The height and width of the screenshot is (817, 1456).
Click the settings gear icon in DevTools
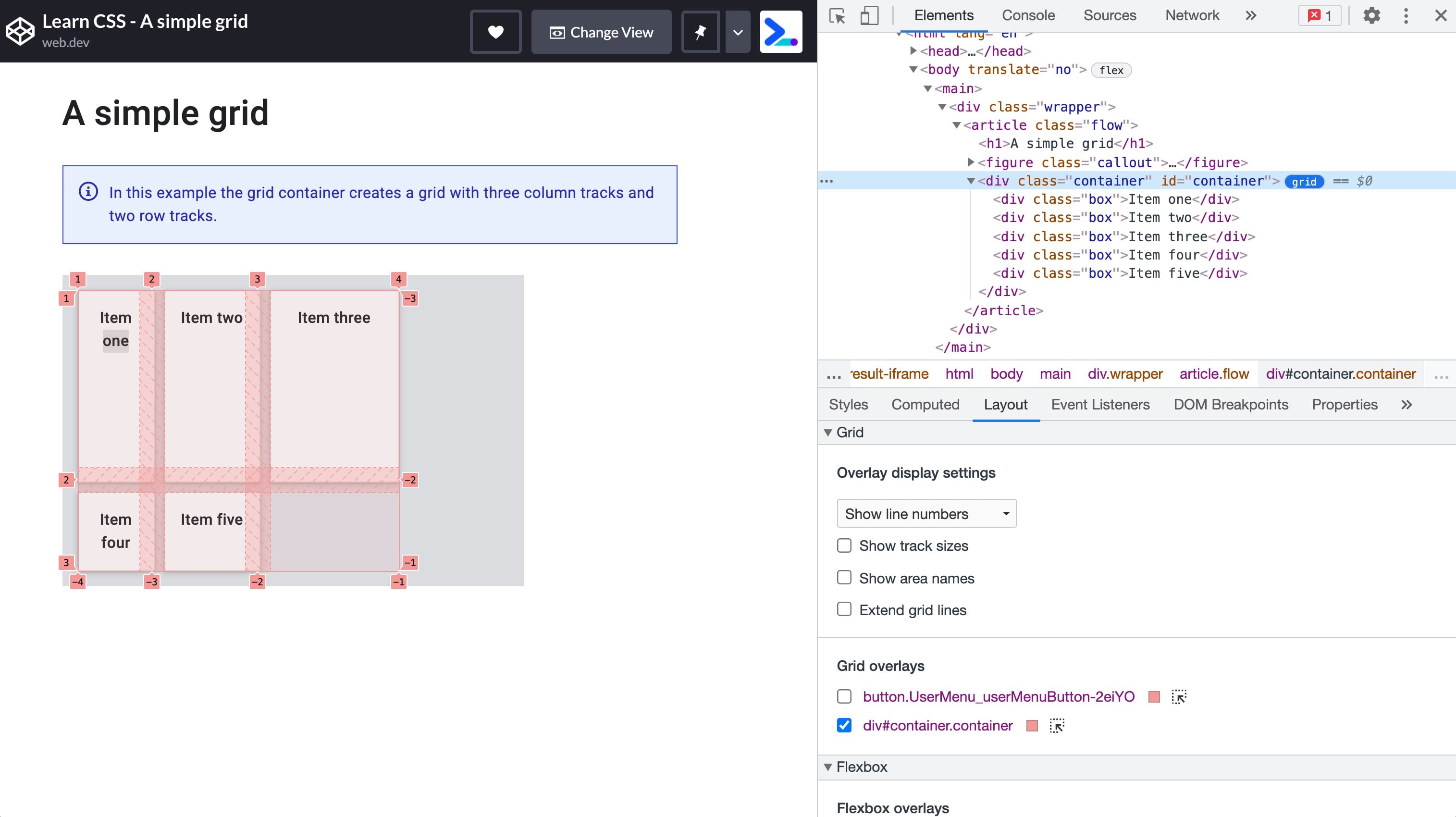1372,15
